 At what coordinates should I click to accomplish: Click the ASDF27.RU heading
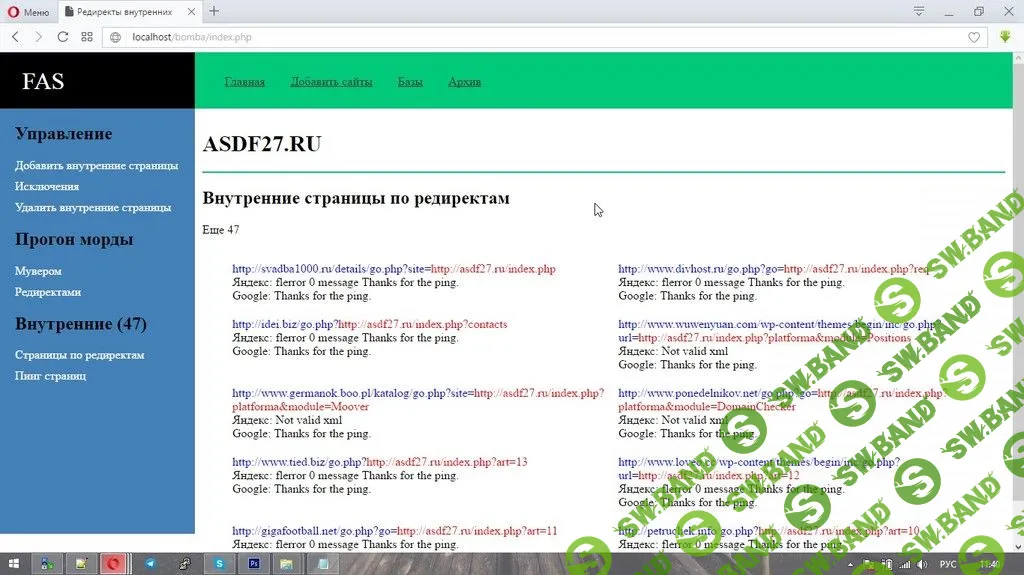pos(262,144)
